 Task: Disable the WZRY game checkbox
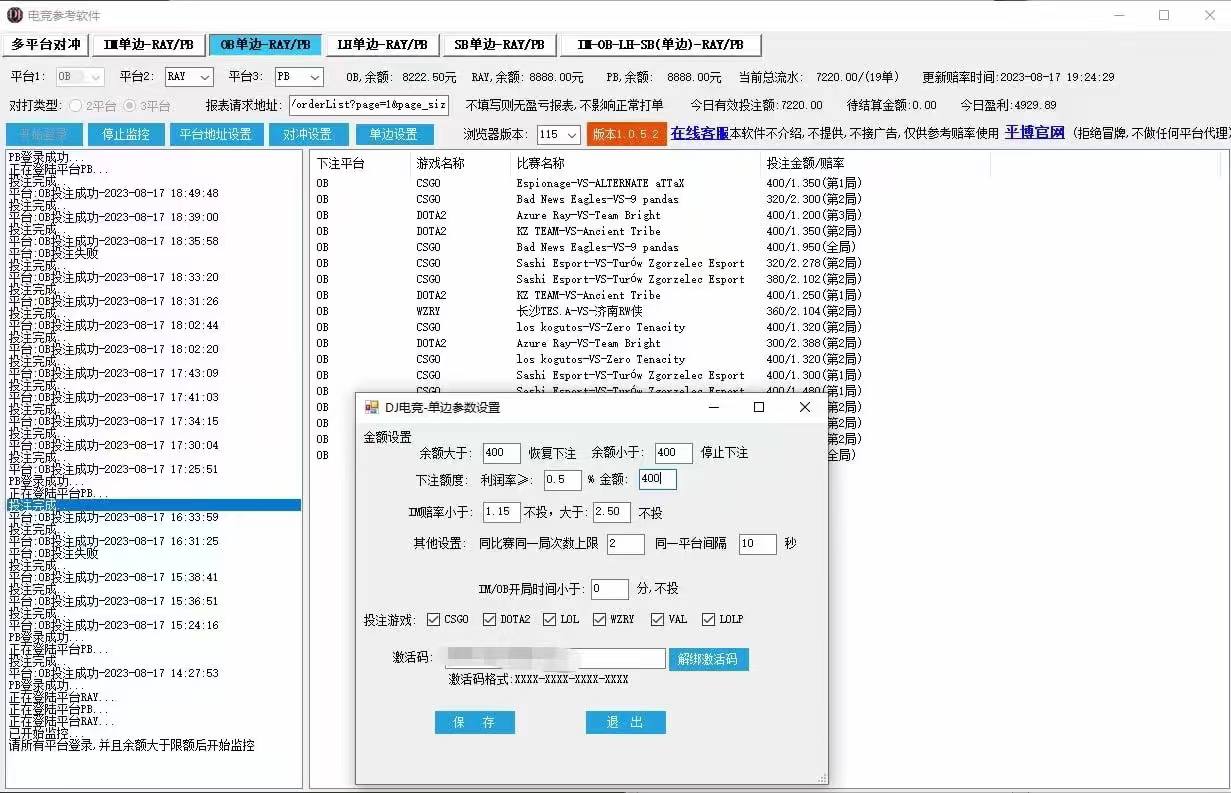[600, 620]
